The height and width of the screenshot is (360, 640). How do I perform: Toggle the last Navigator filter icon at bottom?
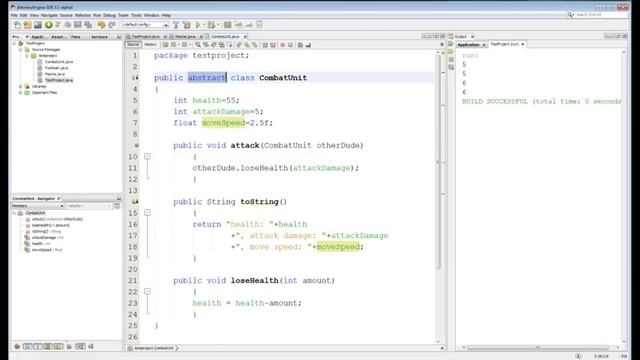click(91, 347)
